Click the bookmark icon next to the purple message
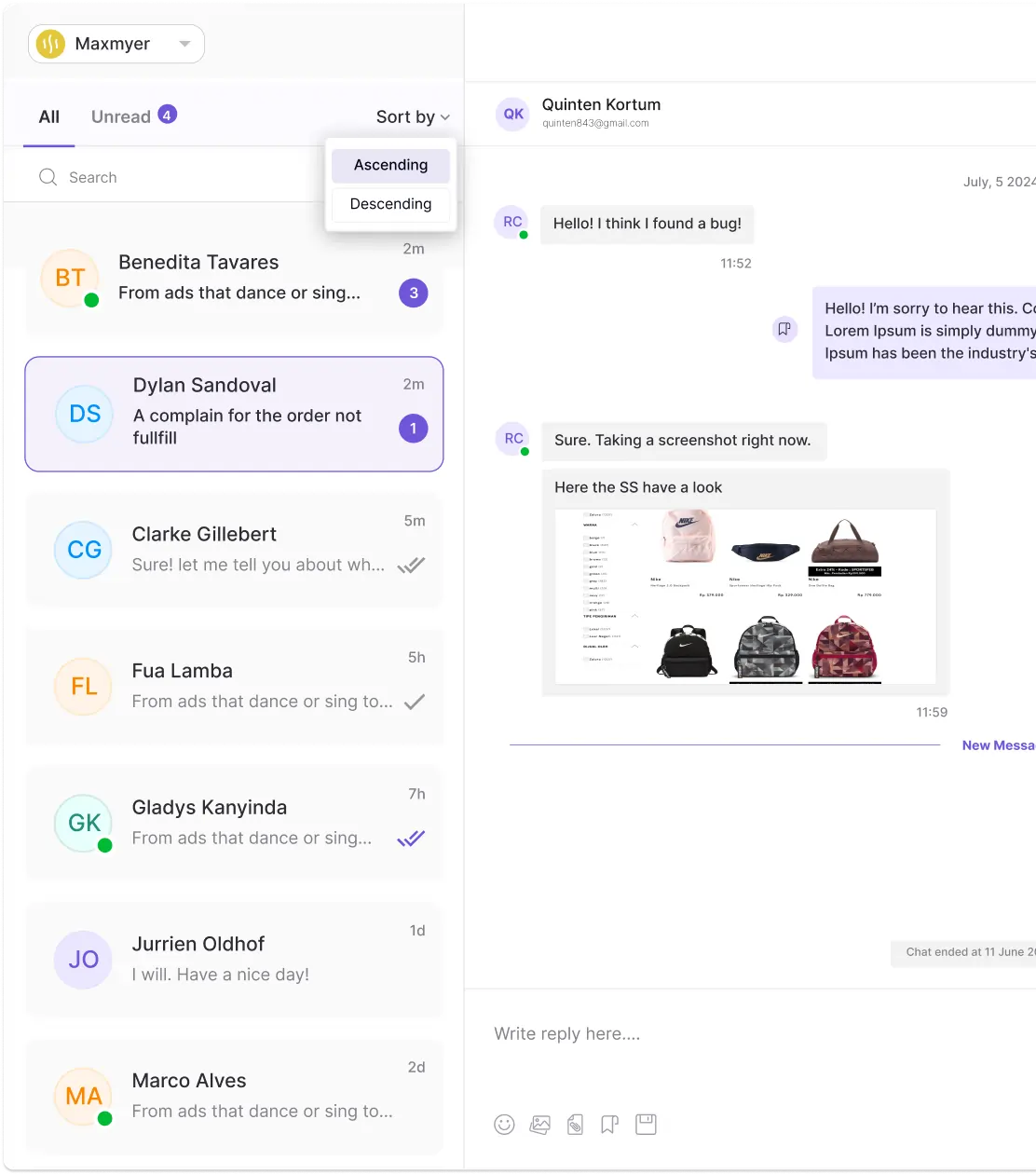 784,329
